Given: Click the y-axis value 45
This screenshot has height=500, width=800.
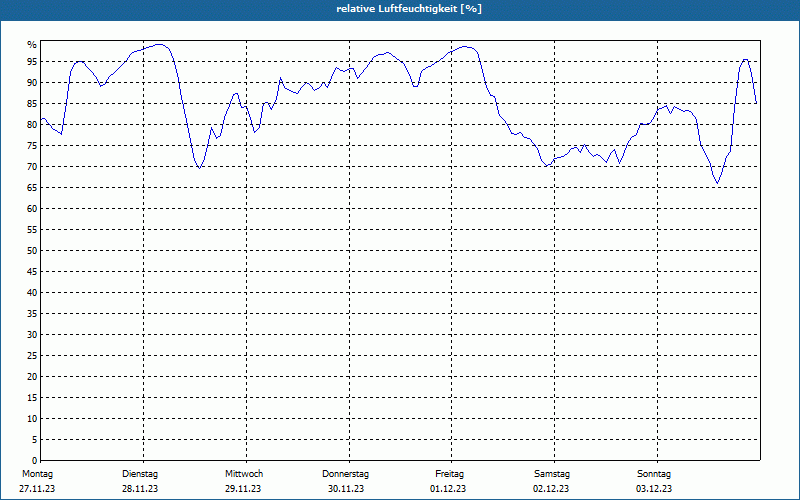Looking at the screenshot, I should [x=32, y=271].
